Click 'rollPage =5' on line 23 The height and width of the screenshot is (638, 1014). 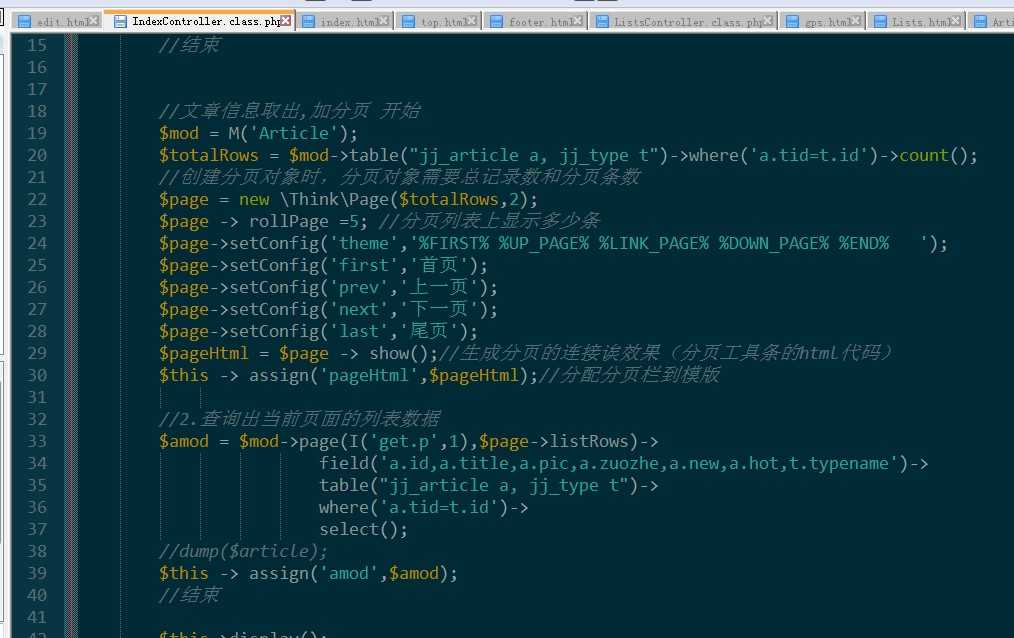coord(303,222)
